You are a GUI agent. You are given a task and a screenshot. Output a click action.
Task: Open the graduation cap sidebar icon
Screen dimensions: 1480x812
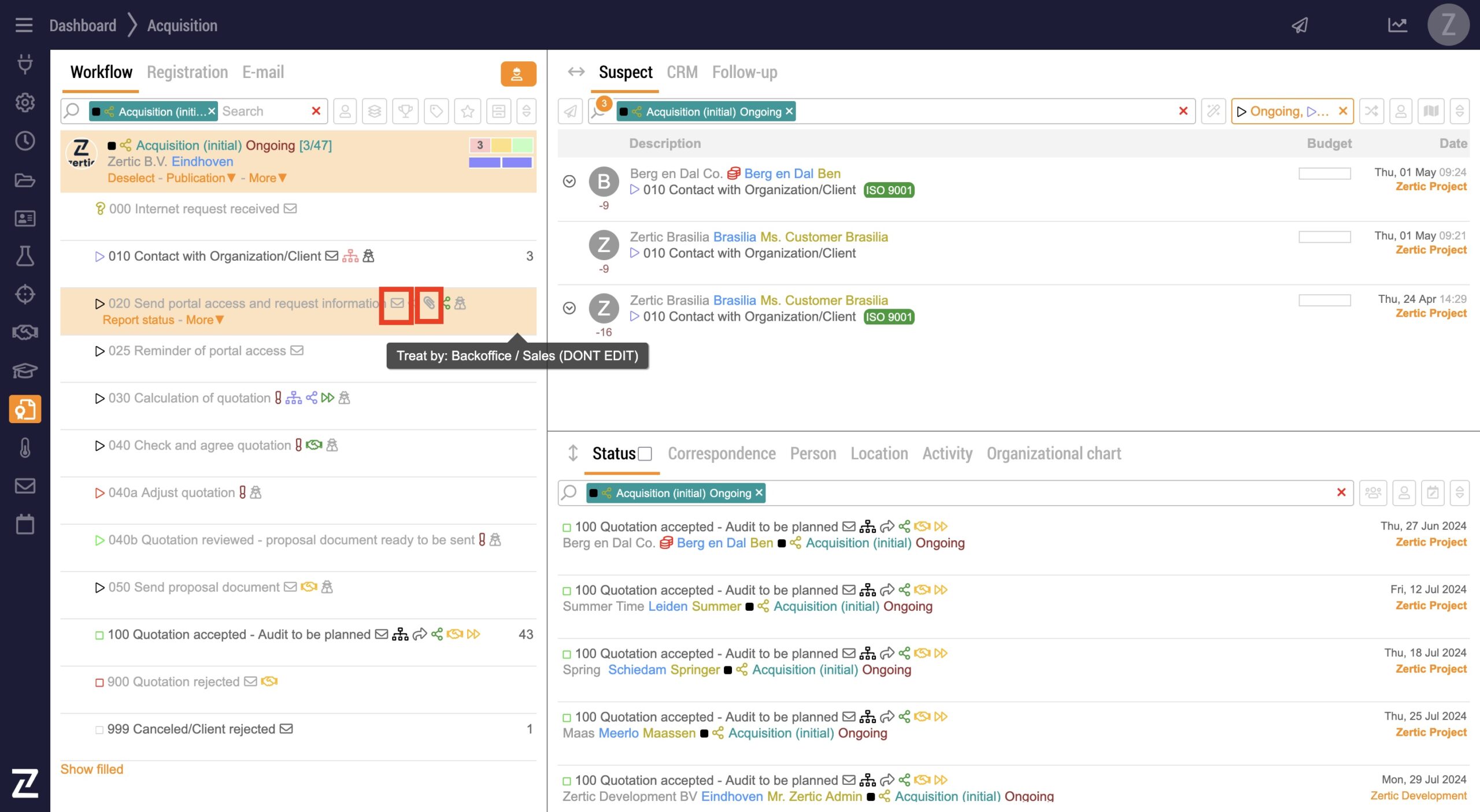(x=25, y=370)
